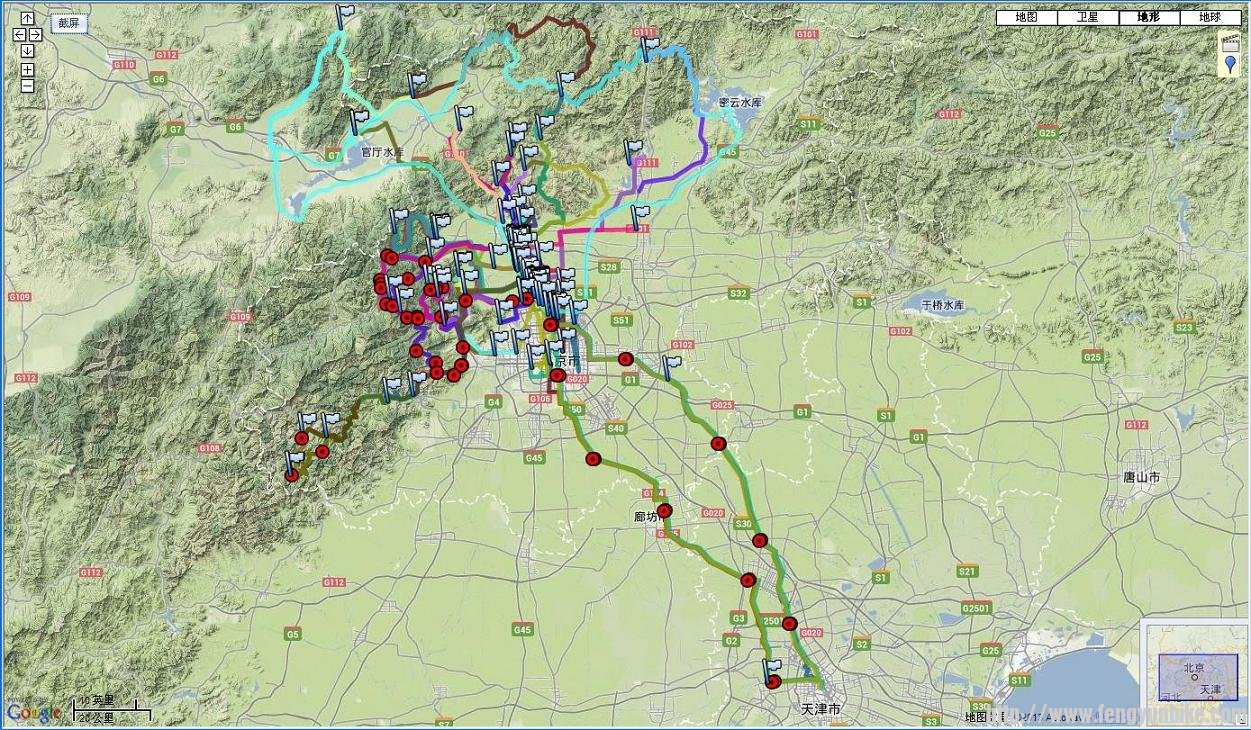This screenshot has width=1251, height=730.
Task: Click the film clapperboard icon
Action: (1229, 43)
